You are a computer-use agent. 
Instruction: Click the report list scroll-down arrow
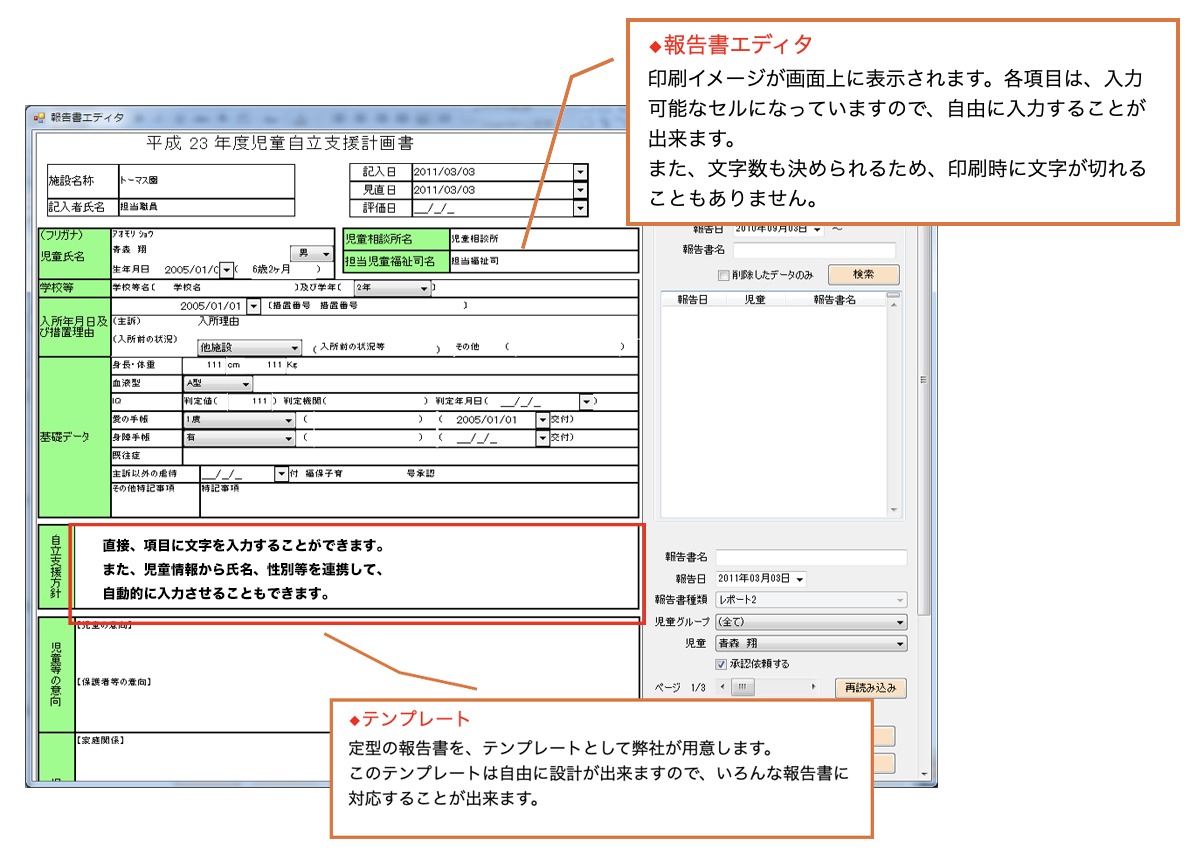coord(893,510)
